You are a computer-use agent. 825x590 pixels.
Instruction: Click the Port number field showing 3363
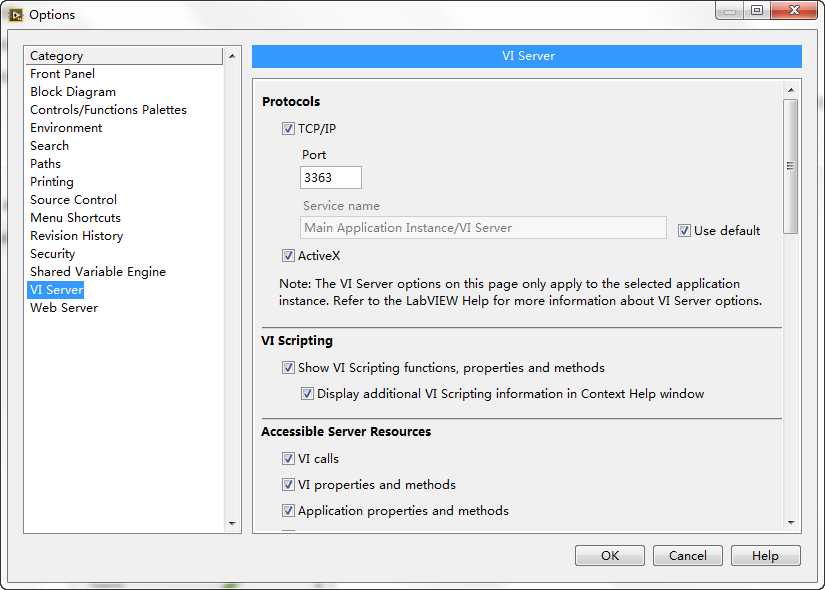tap(331, 177)
